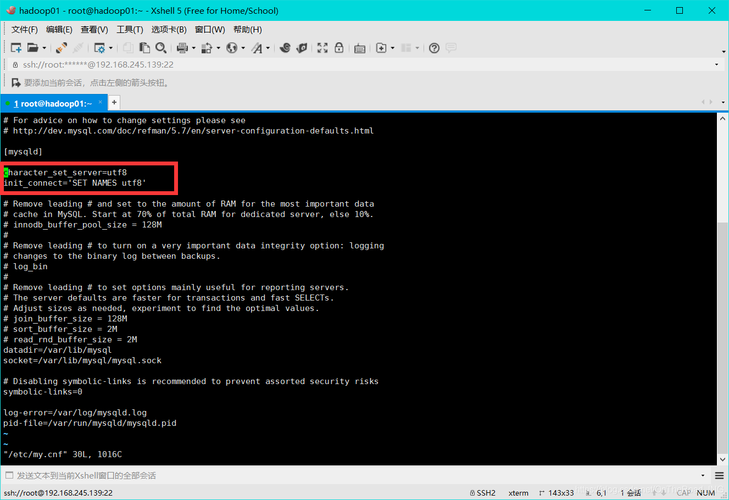Click the grayed layout panes icon
Viewport: 729px width, 500px height.
(406, 48)
